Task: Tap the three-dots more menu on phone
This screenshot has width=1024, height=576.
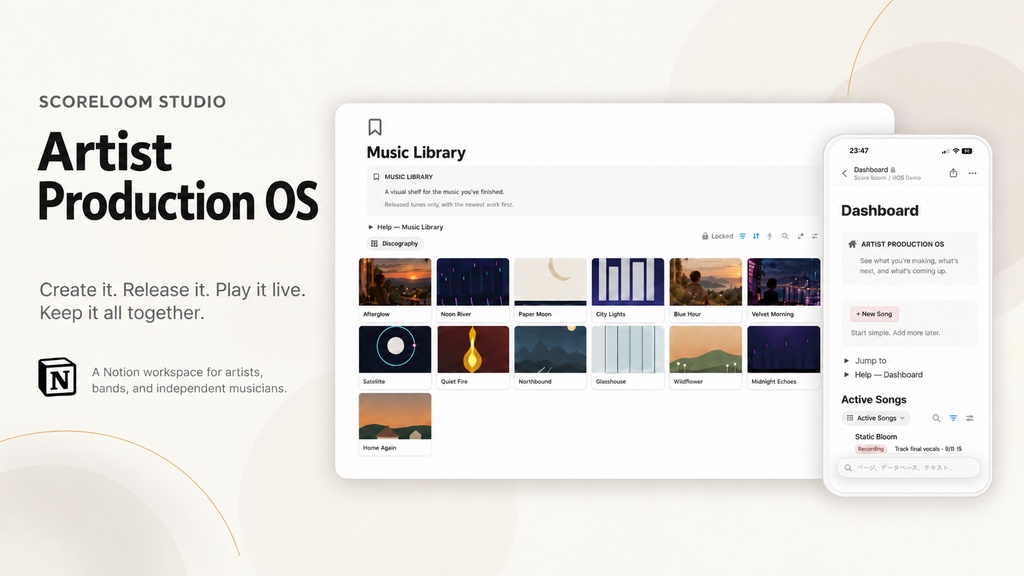Action: click(x=972, y=173)
